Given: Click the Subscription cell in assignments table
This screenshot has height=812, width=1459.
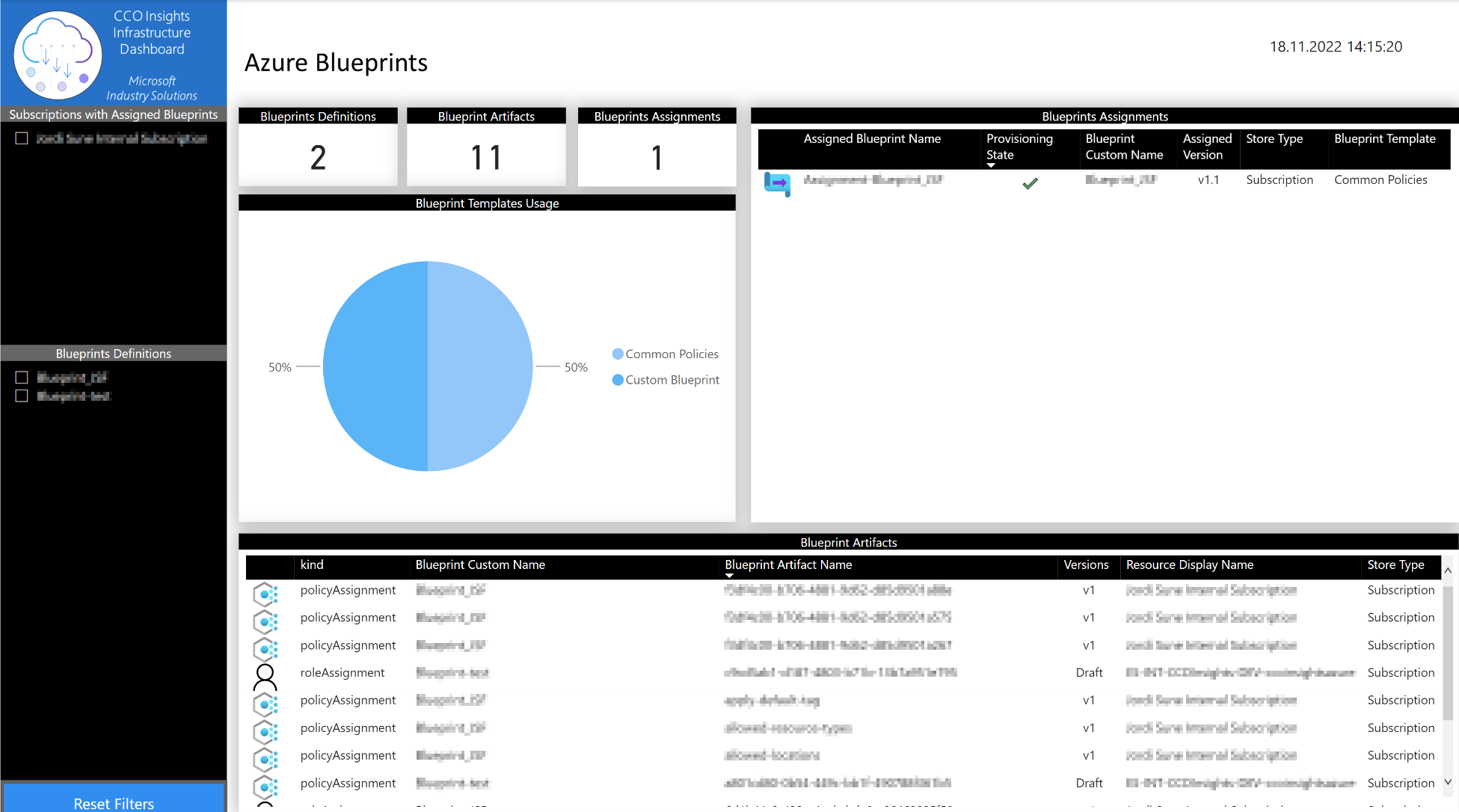Looking at the screenshot, I should tap(1280, 179).
